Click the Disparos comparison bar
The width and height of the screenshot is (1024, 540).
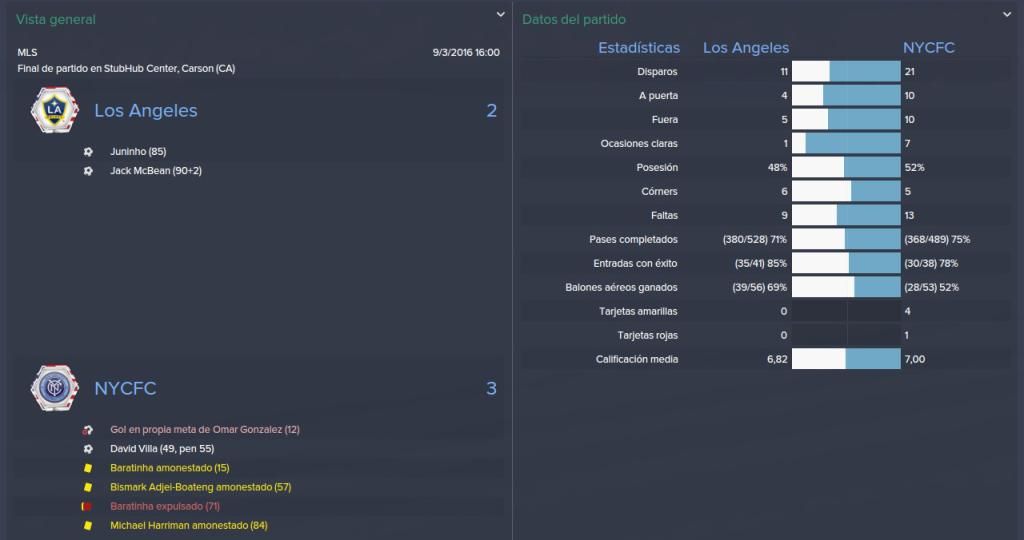tap(846, 72)
